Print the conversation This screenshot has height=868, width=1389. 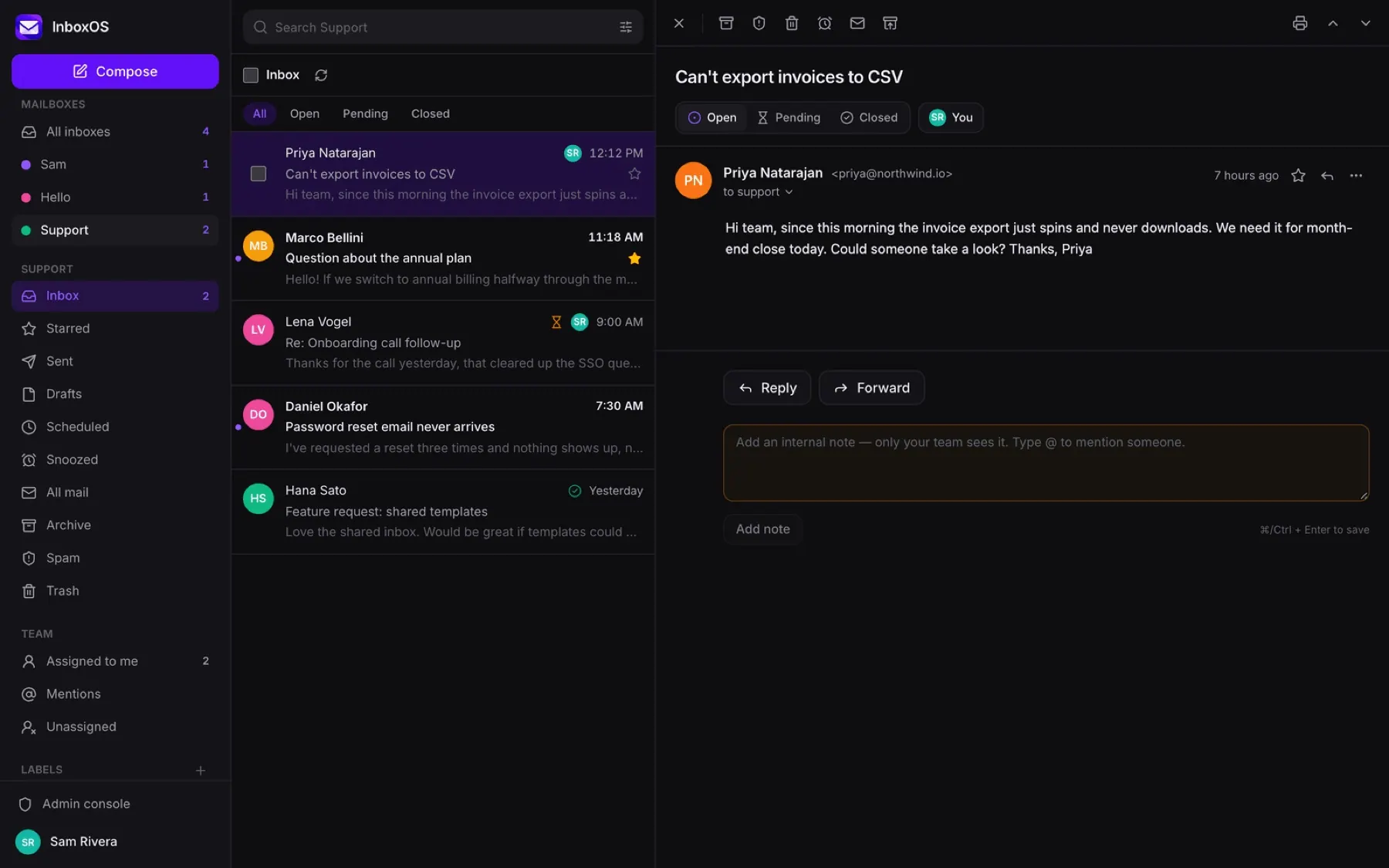click(1299, 23)
